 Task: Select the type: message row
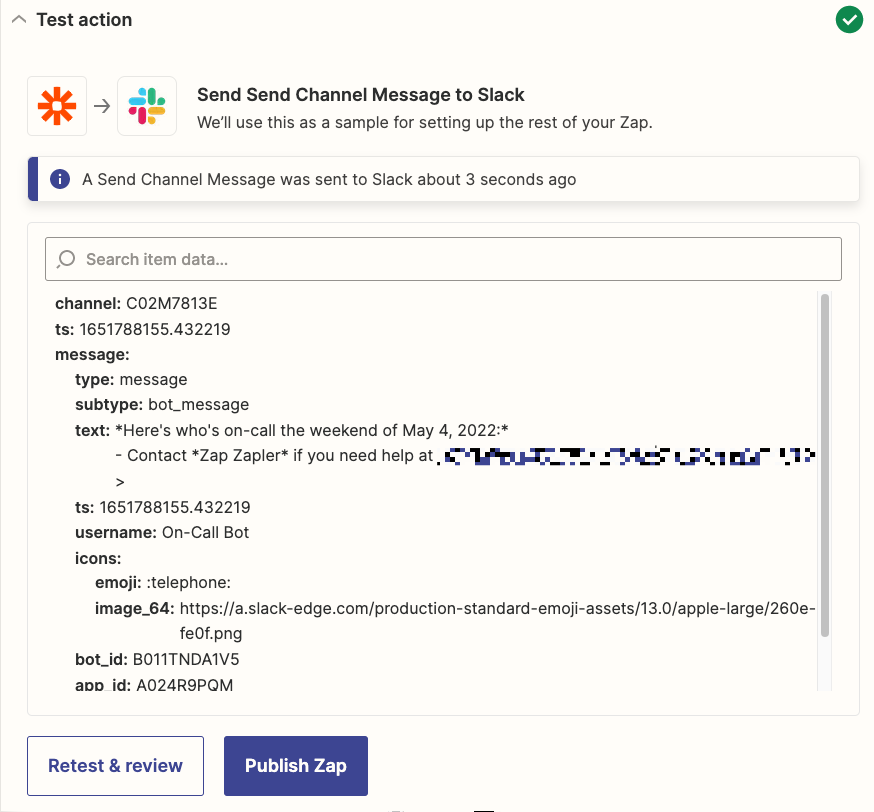tap(132, 380)
